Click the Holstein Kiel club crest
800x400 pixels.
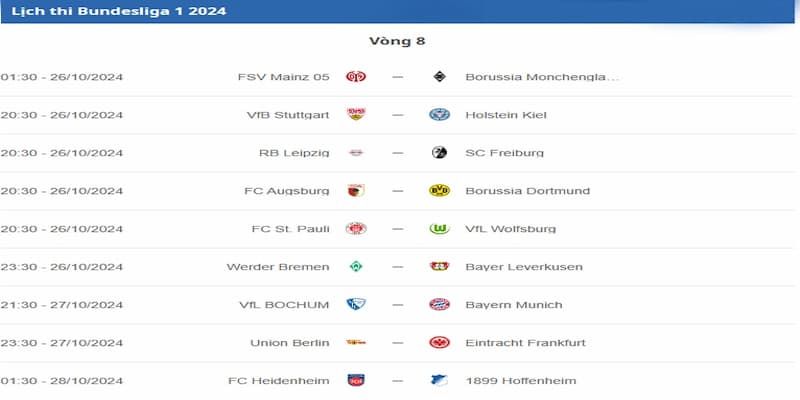[438, 115]
